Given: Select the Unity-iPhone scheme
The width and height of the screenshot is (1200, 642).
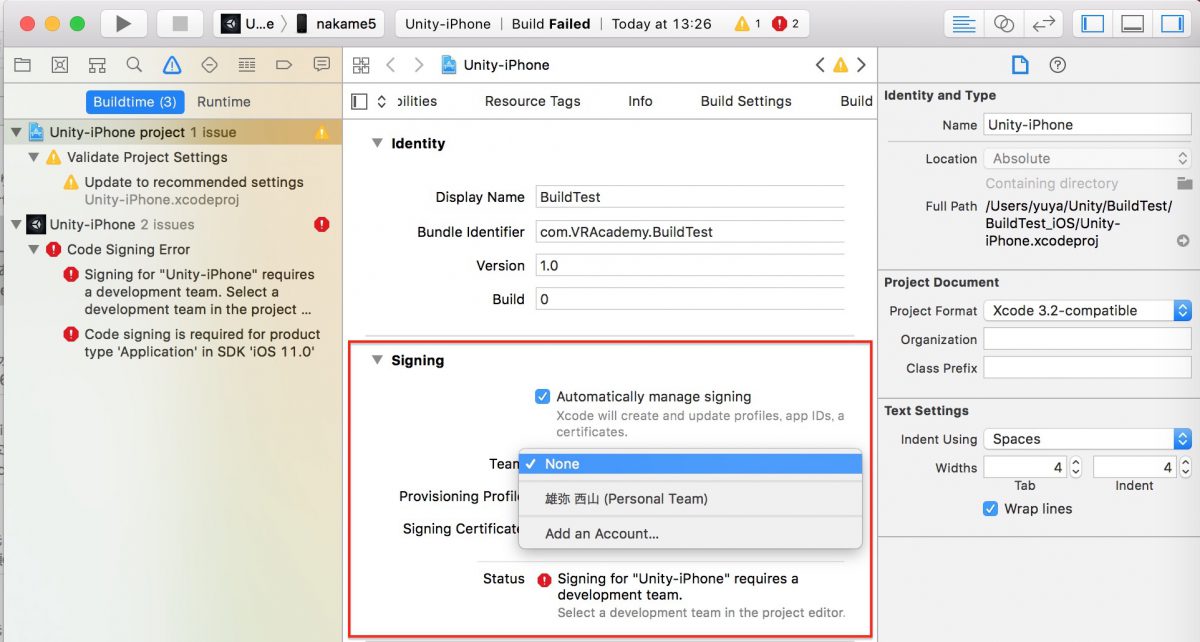Looking at the screenshot, I should [x=248, y=23].
